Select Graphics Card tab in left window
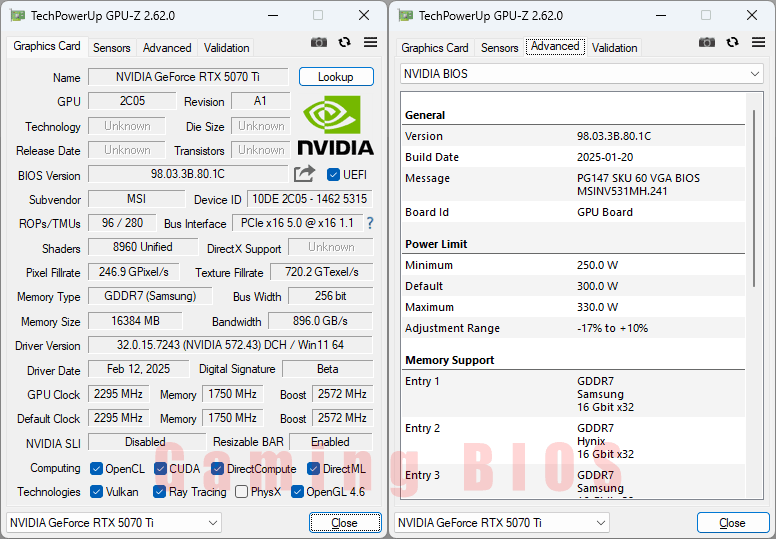776x539 pixels. point(47,47)
